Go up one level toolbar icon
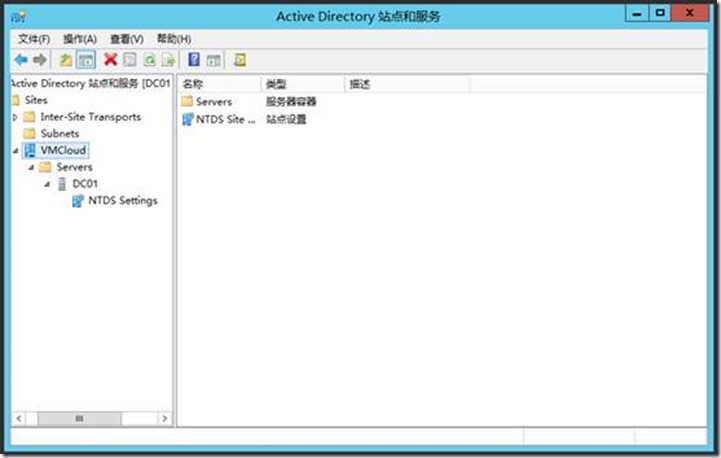721x458 pixels. (x=66, y=60)
